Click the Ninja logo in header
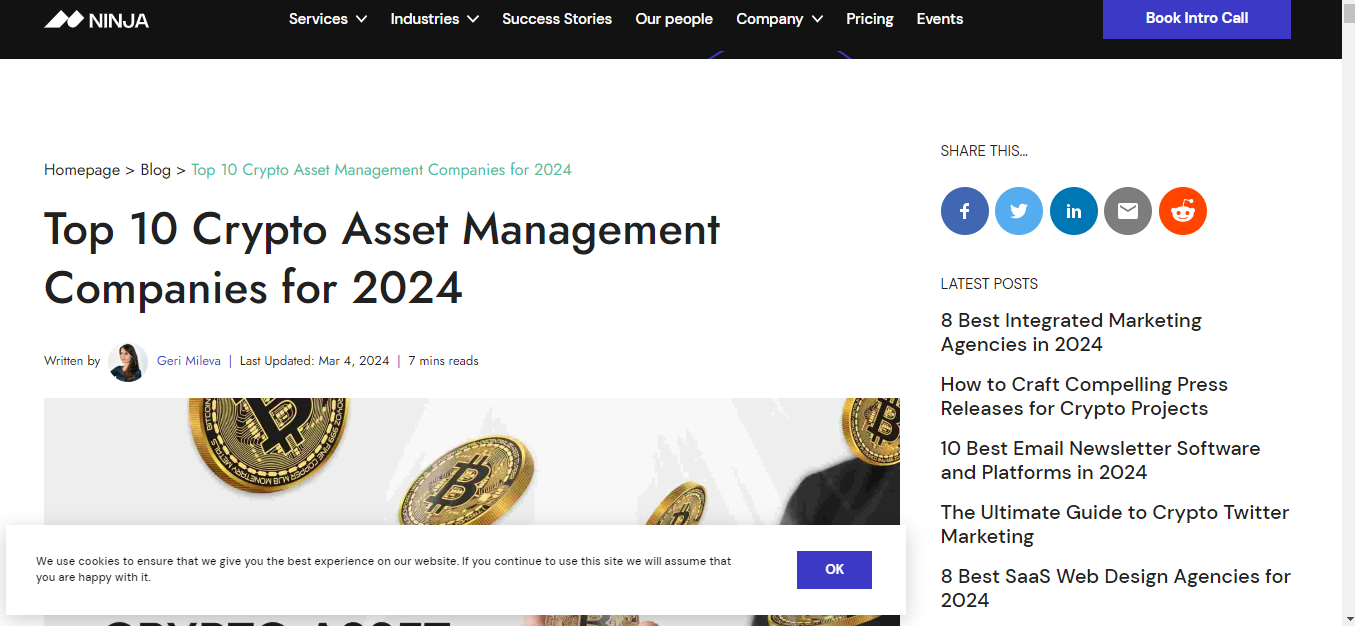The image size is (1355, 626). point(97,19)
